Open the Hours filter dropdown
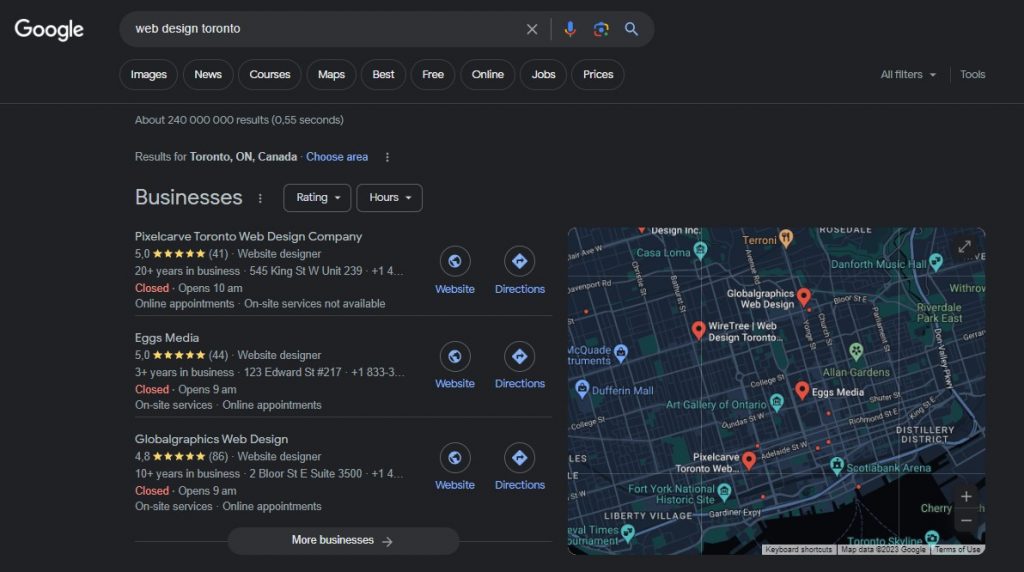This screenshot has height=572, width=1024. [389, 198]
